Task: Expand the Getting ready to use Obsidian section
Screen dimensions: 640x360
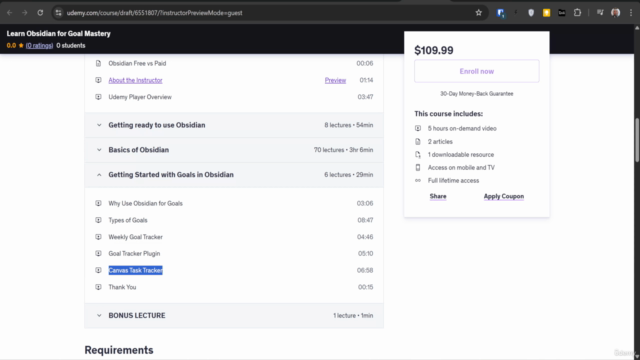Action: coord(234,125)
